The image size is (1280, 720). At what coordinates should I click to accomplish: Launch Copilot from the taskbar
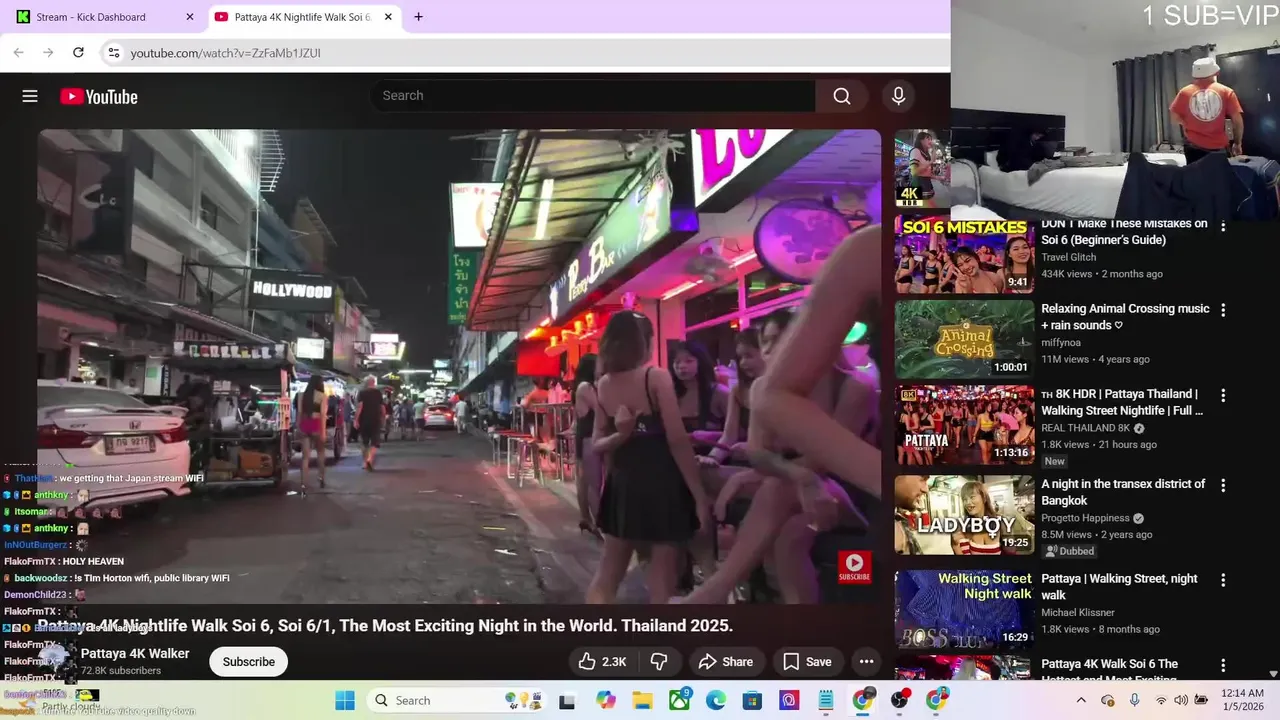(606, 700)
